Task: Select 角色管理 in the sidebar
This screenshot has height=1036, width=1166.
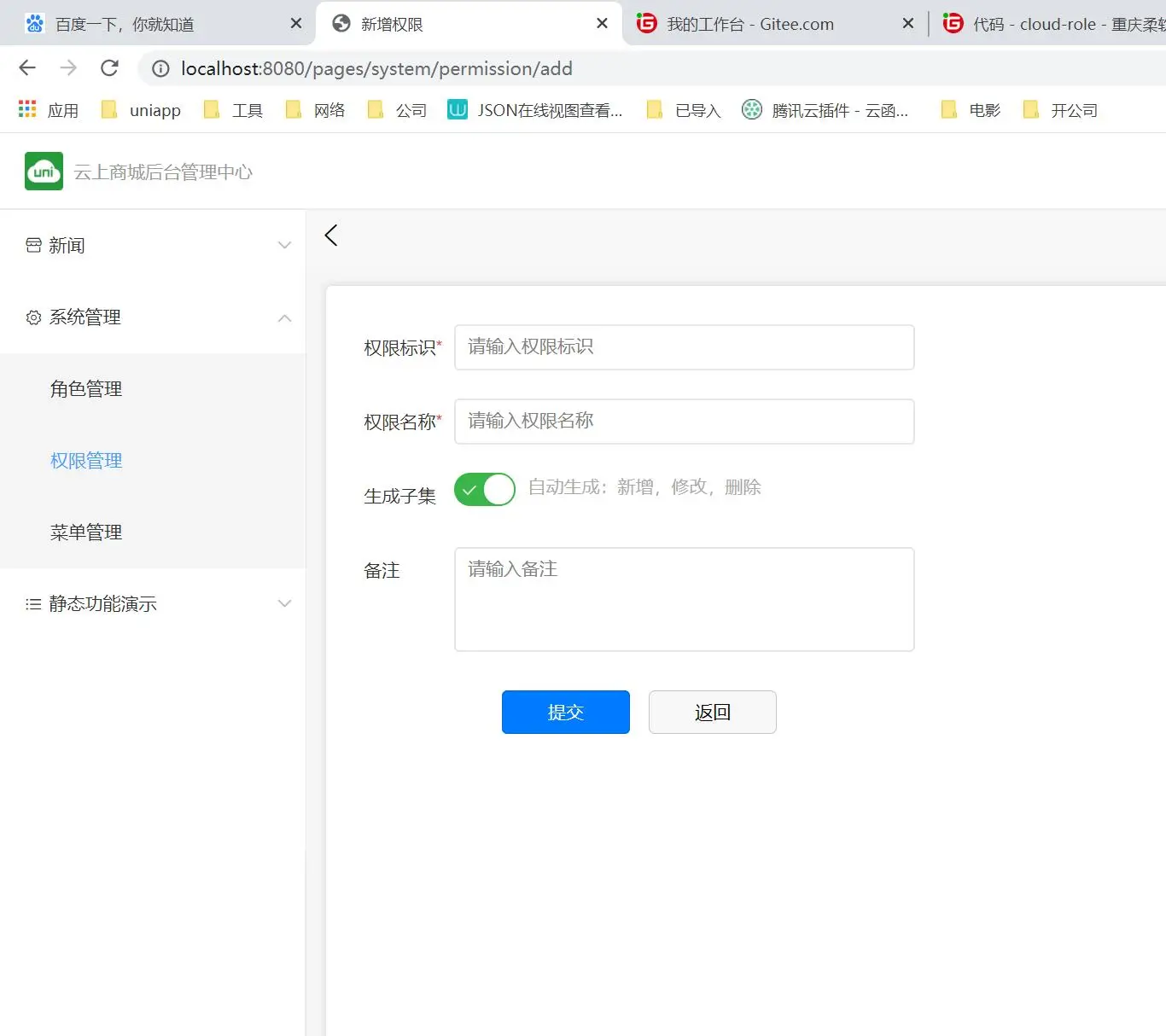Action: pyautogui.click(x=86, y=389)
